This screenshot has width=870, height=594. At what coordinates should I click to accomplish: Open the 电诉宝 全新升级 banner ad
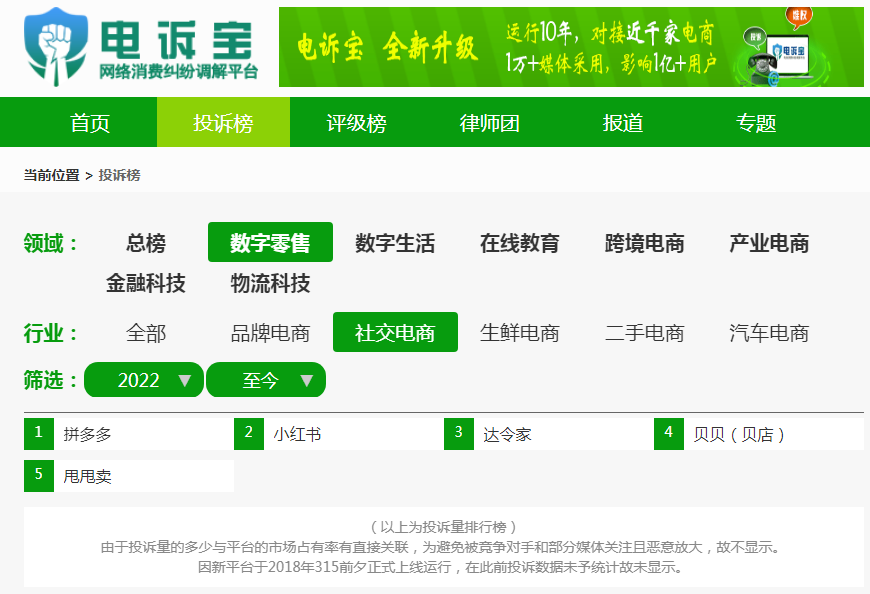571,47
